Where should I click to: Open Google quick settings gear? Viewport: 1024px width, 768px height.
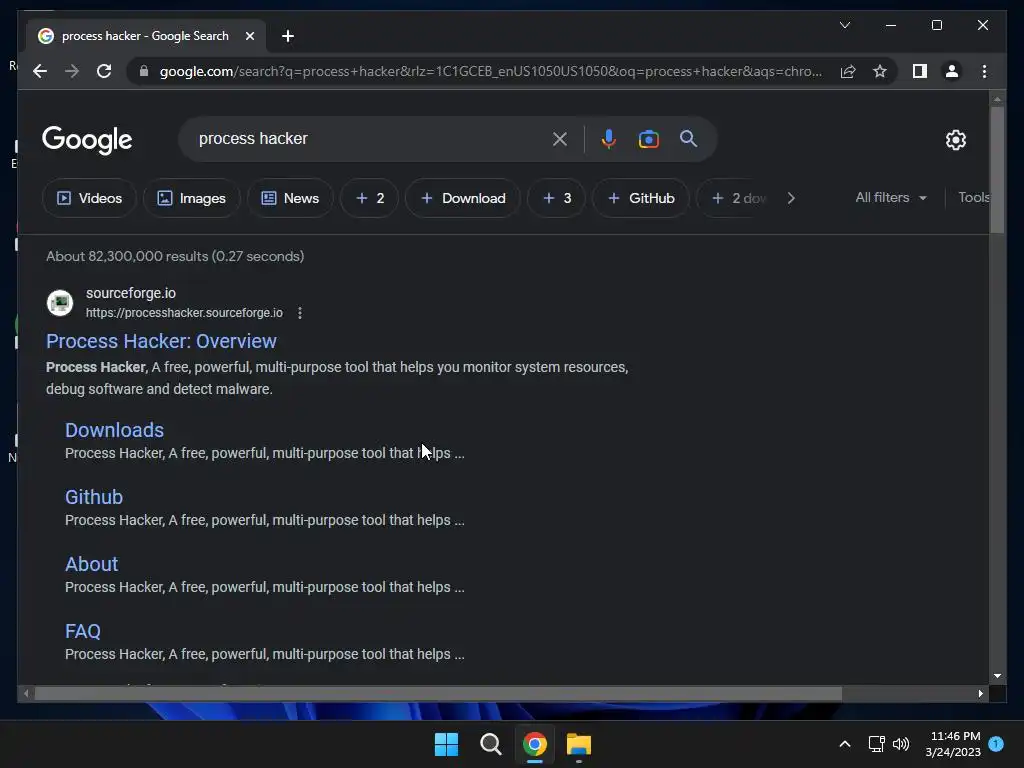[x=955, y=139]
